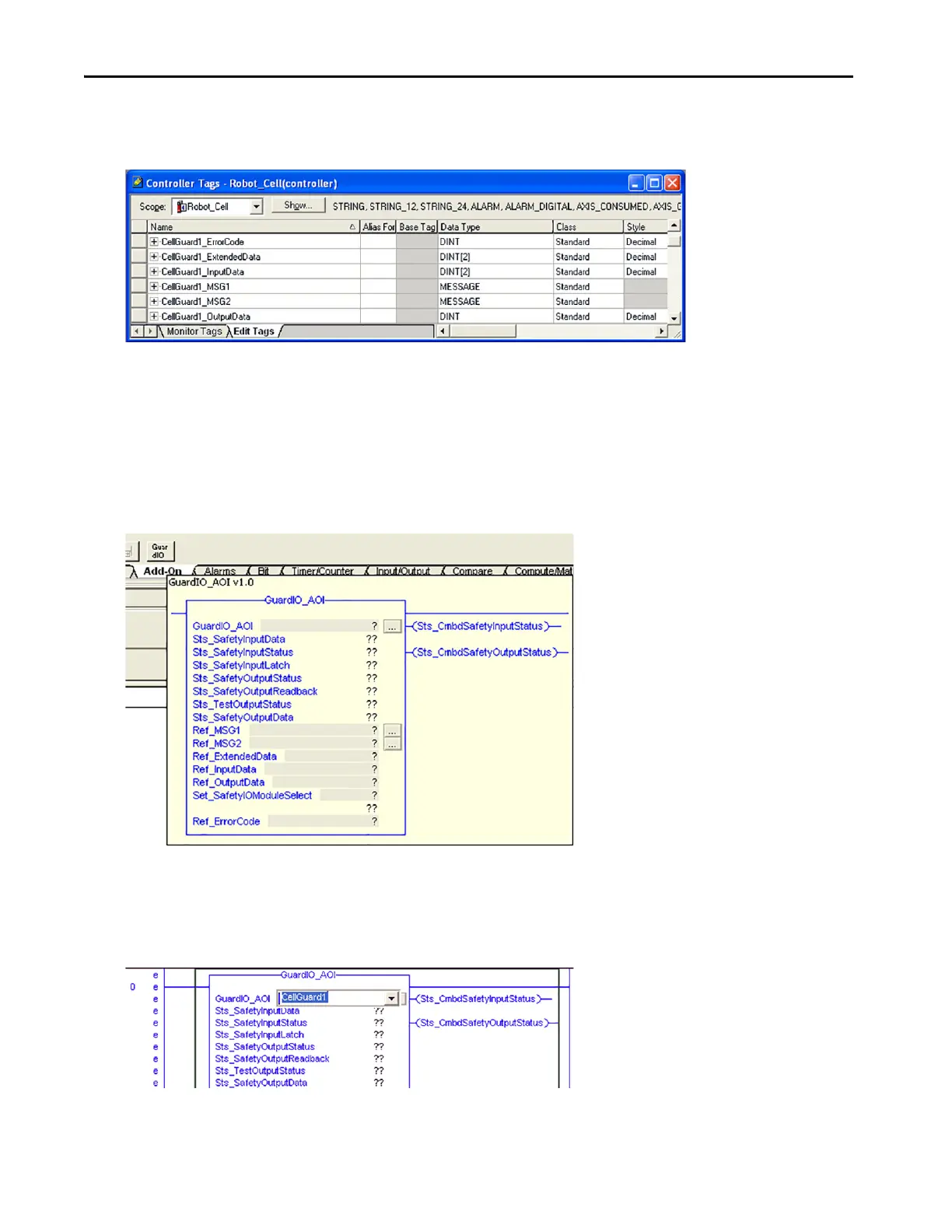Click the Ref_ExtendedData operand field

(x=332, y=756)
